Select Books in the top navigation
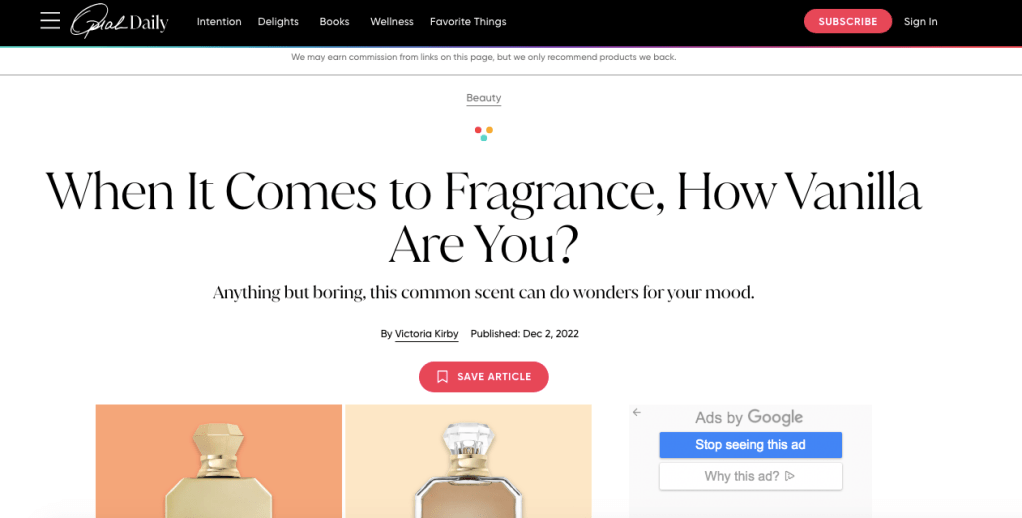 pyautogui.click(x=334, y=21)
